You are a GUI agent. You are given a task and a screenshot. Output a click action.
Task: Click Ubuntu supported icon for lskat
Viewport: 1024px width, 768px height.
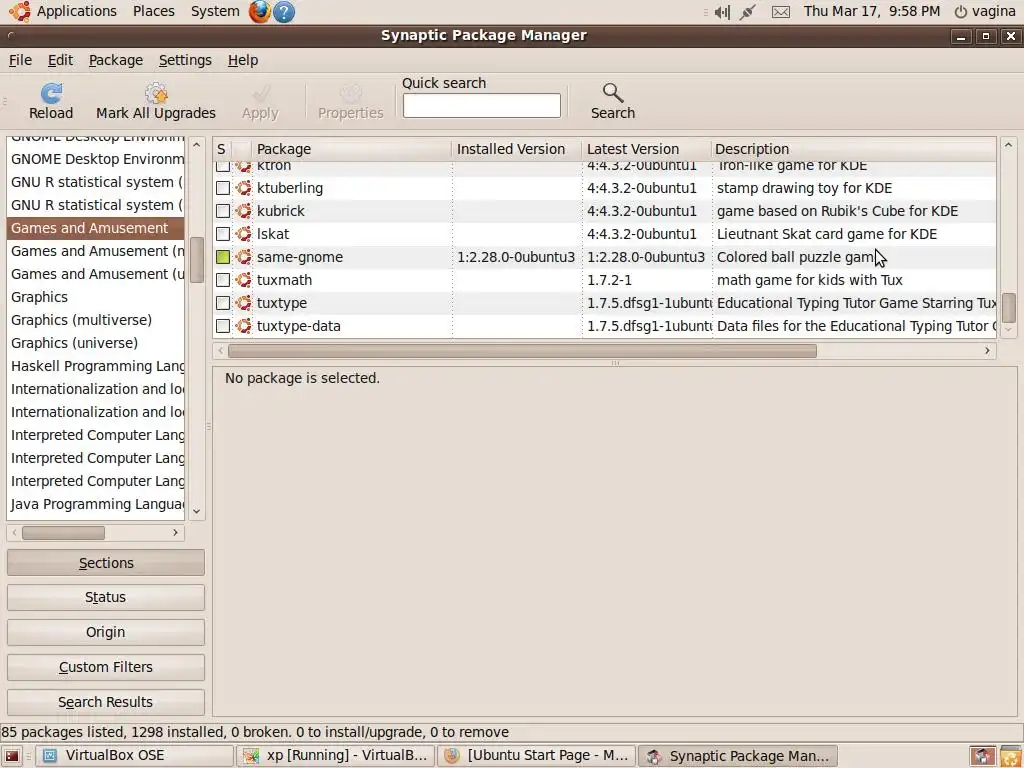(244, 234)
